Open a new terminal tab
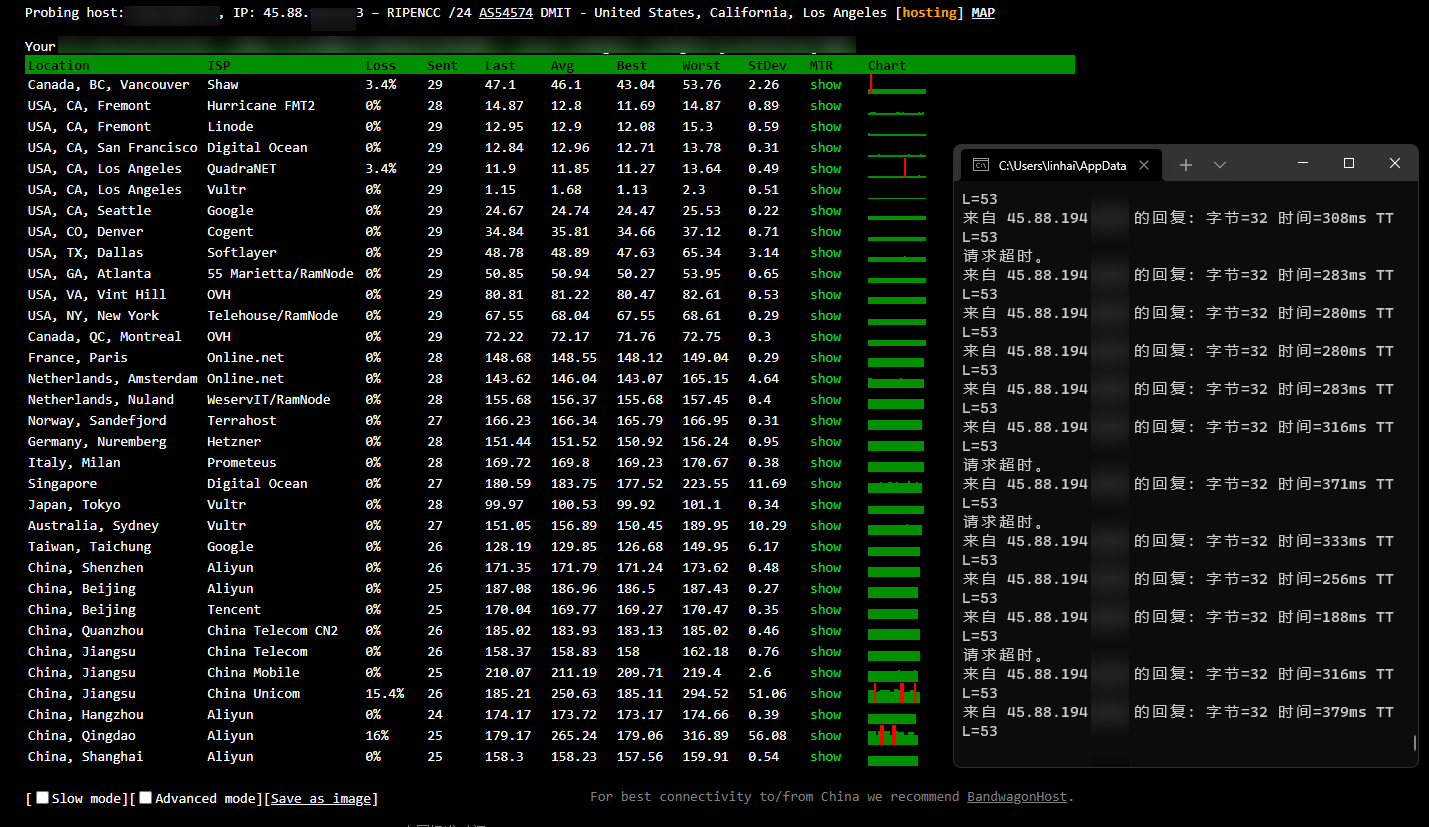 pos(1186,165)
